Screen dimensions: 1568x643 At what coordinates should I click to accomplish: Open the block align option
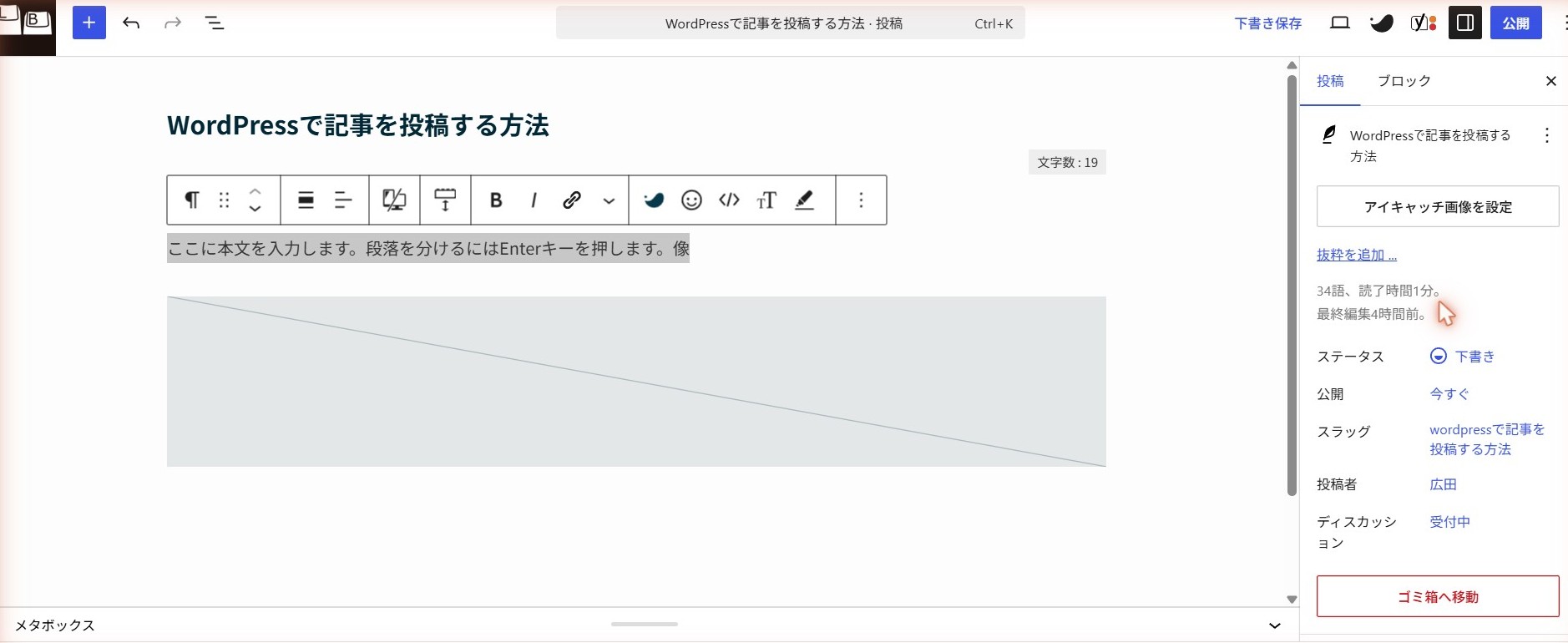pyautogui.click(x=306, y=200)
